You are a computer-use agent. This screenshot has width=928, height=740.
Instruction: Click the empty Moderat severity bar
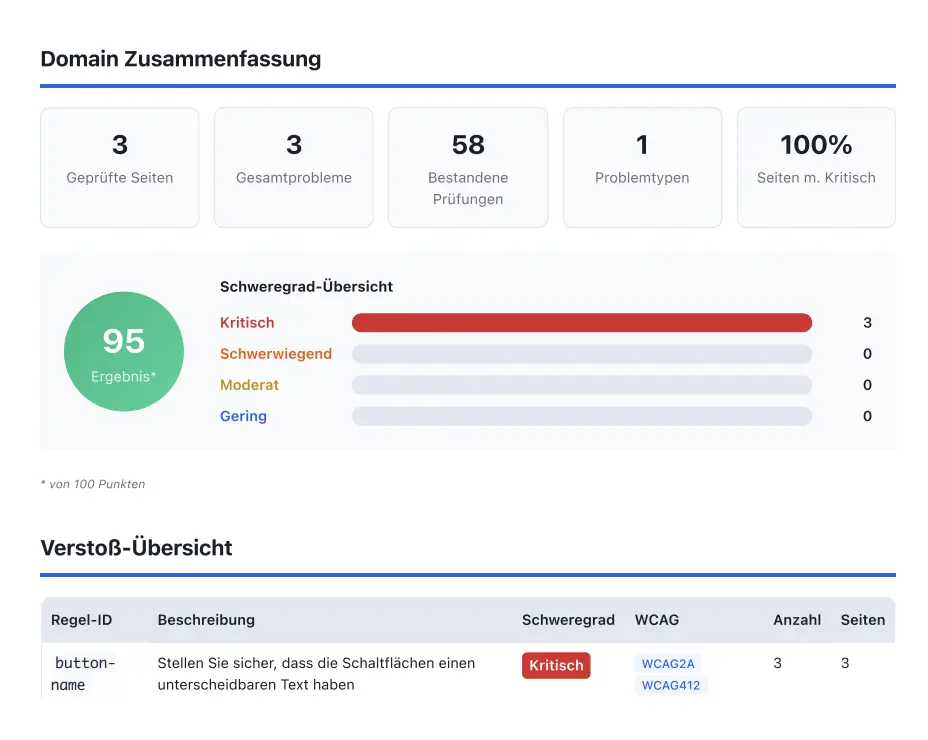point(581,385)
